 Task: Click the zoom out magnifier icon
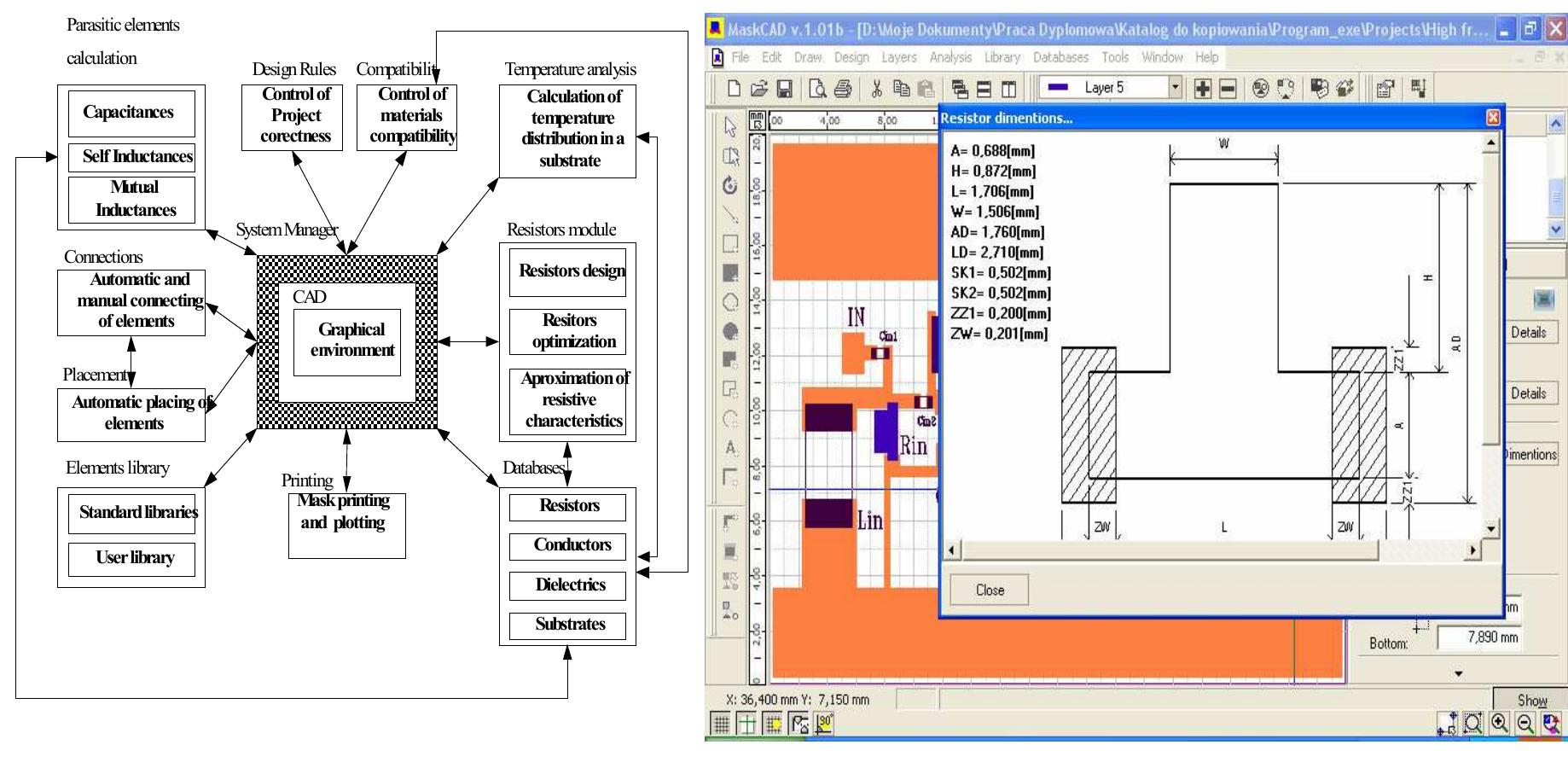pos(1525,724)
